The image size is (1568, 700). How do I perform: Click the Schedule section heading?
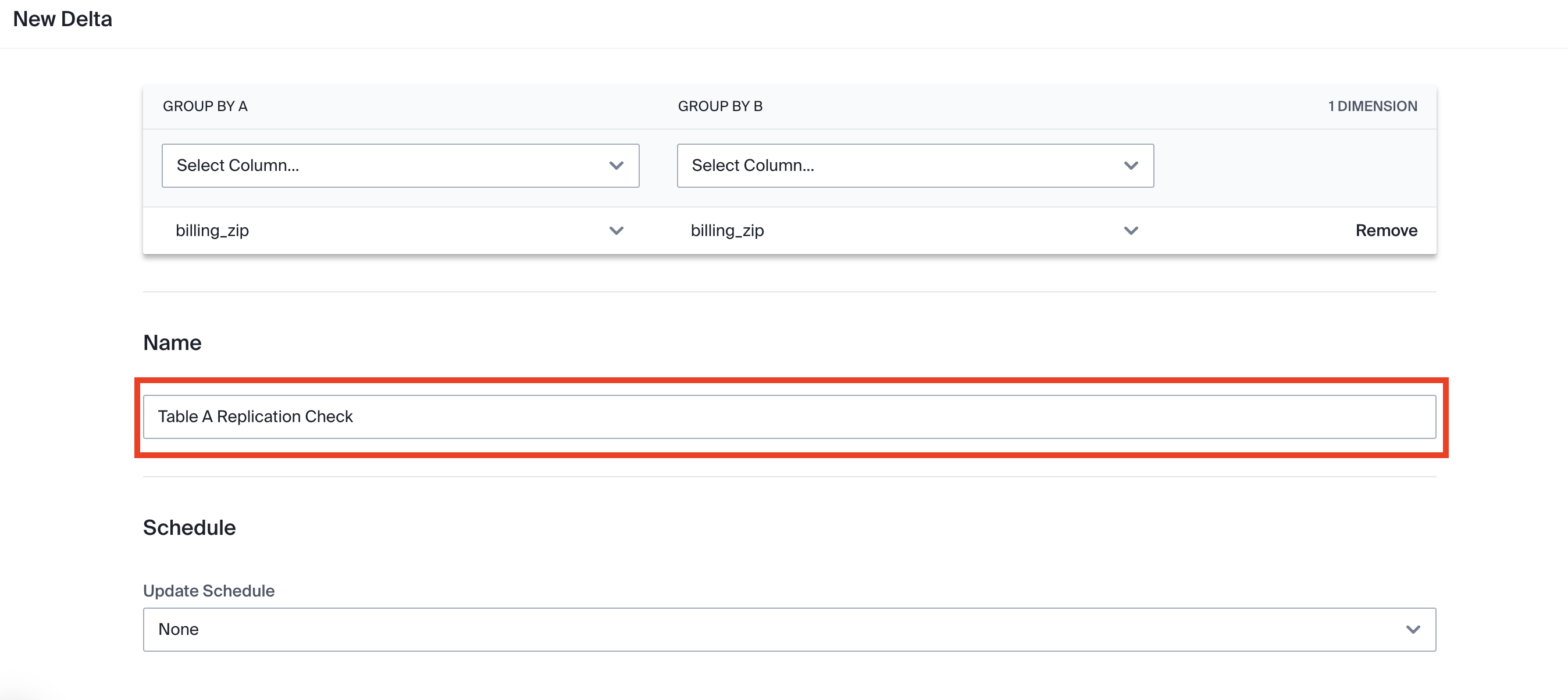pos(189,528)
